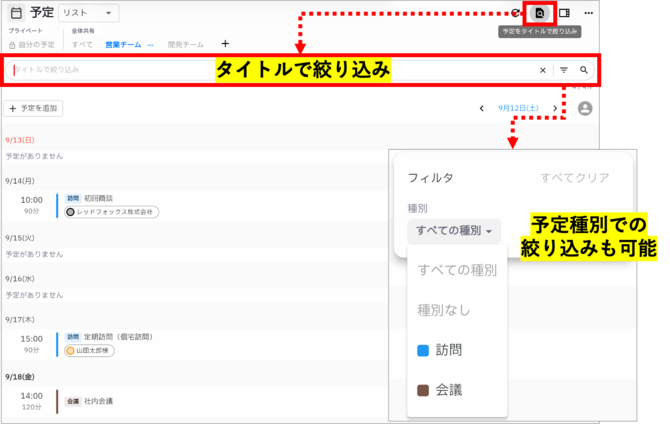This screenshot has height=424, width=670.
Task: Click the blue 訪問 color swatch
Action: click(x=423, y=351)
